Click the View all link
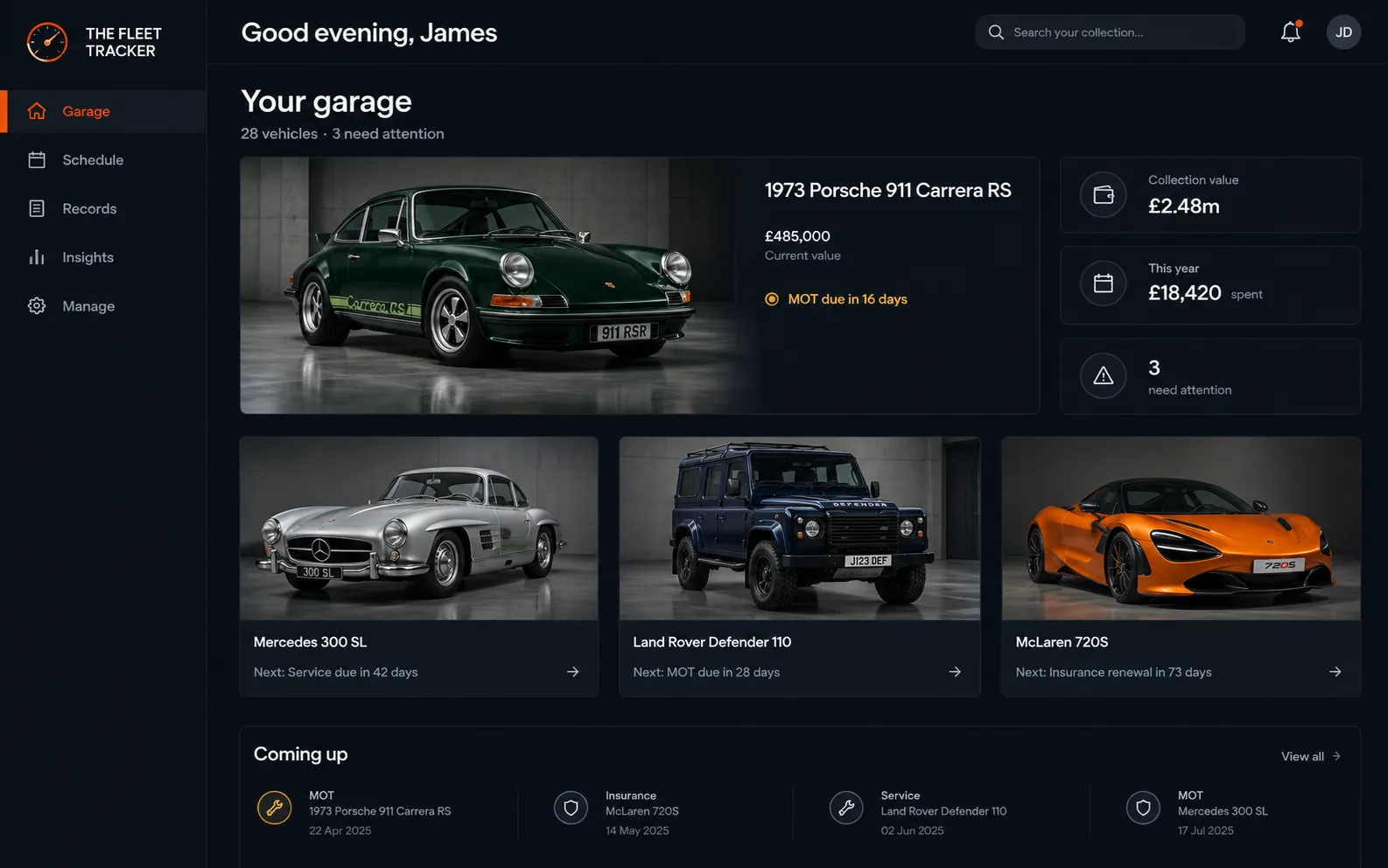1388x868 pixels. (x=1311, y=756)
